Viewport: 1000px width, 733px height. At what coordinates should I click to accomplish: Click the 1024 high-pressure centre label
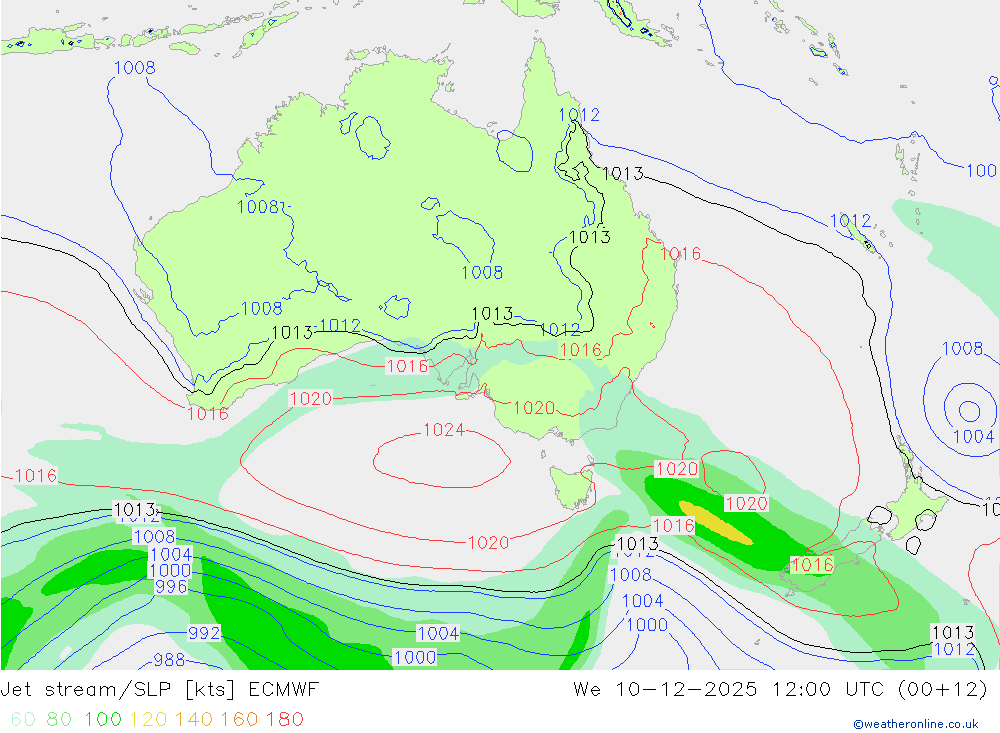pyautogui.click(x=444, y=430)
